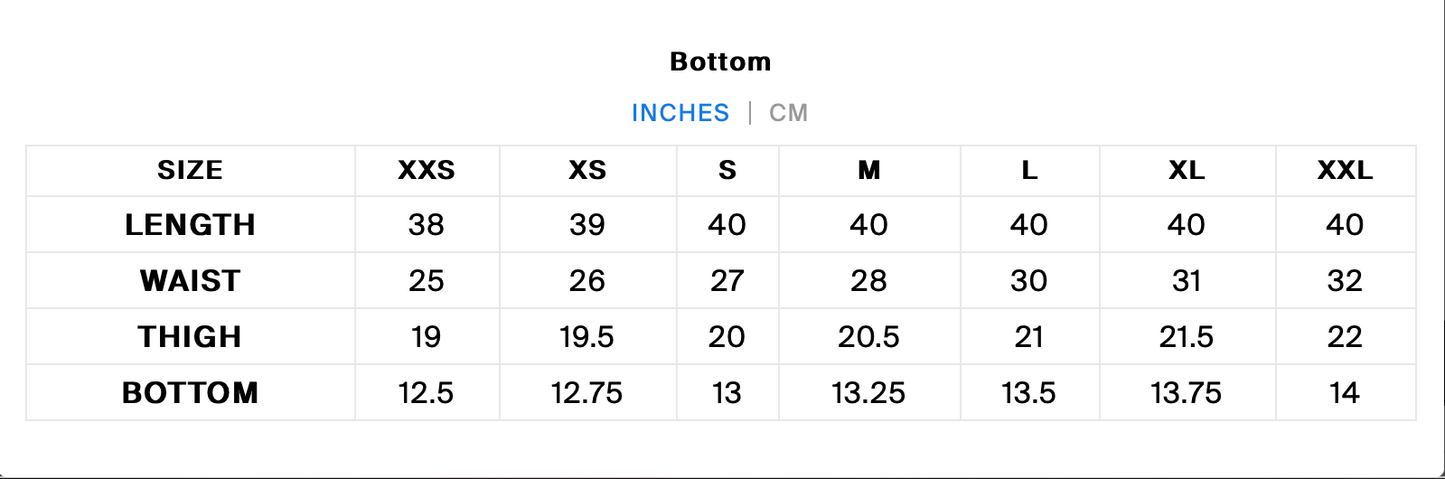Click the XL bottom value 13.75
Viewport: 1445px width, 479px height.
click(1187, 393)
